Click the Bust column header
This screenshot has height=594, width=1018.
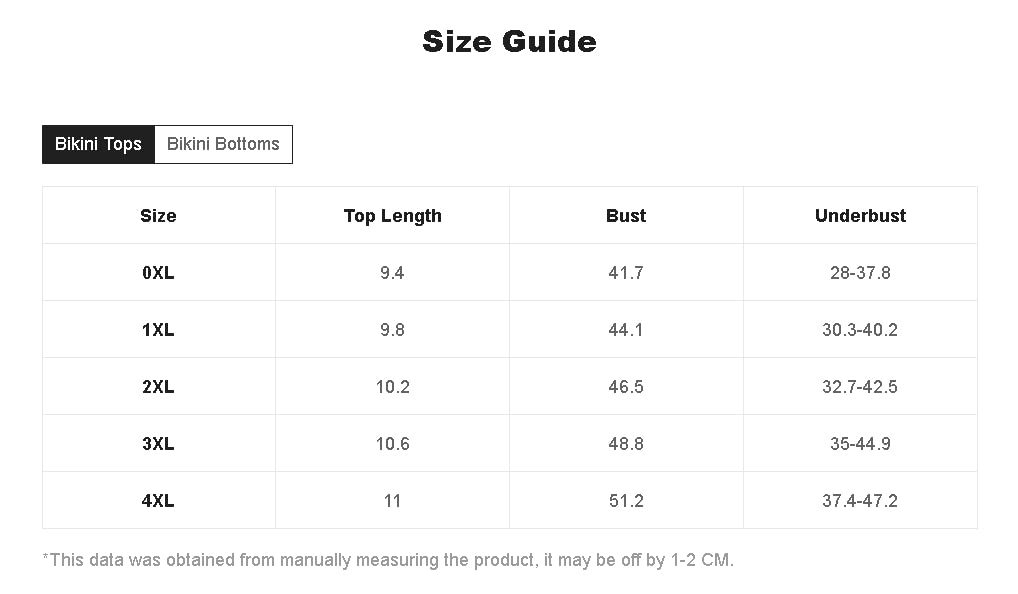[x=626, y=216]
